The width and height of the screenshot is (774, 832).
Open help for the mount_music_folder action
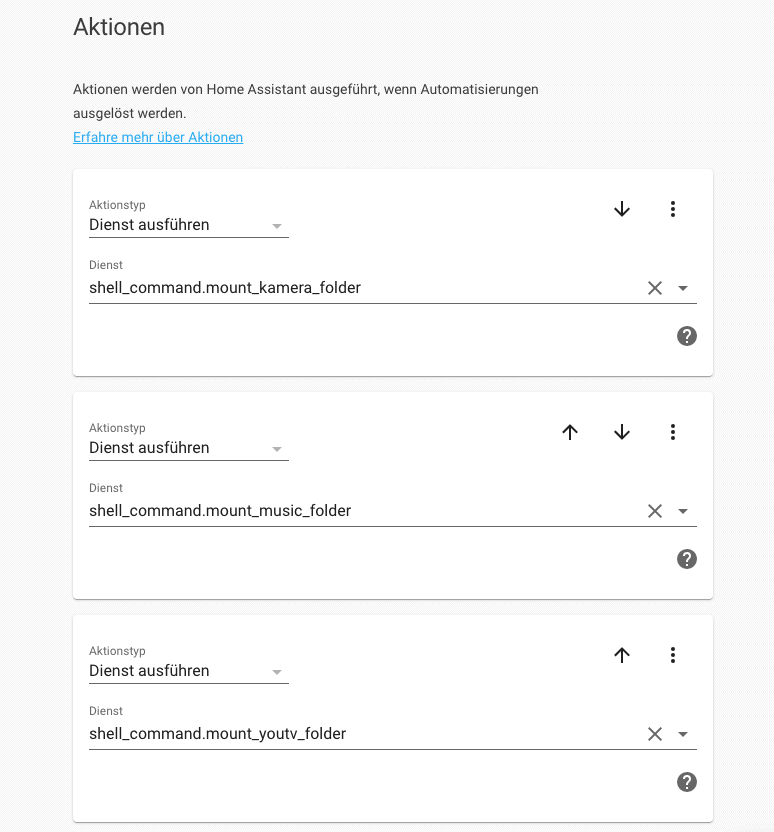[687, 559]
